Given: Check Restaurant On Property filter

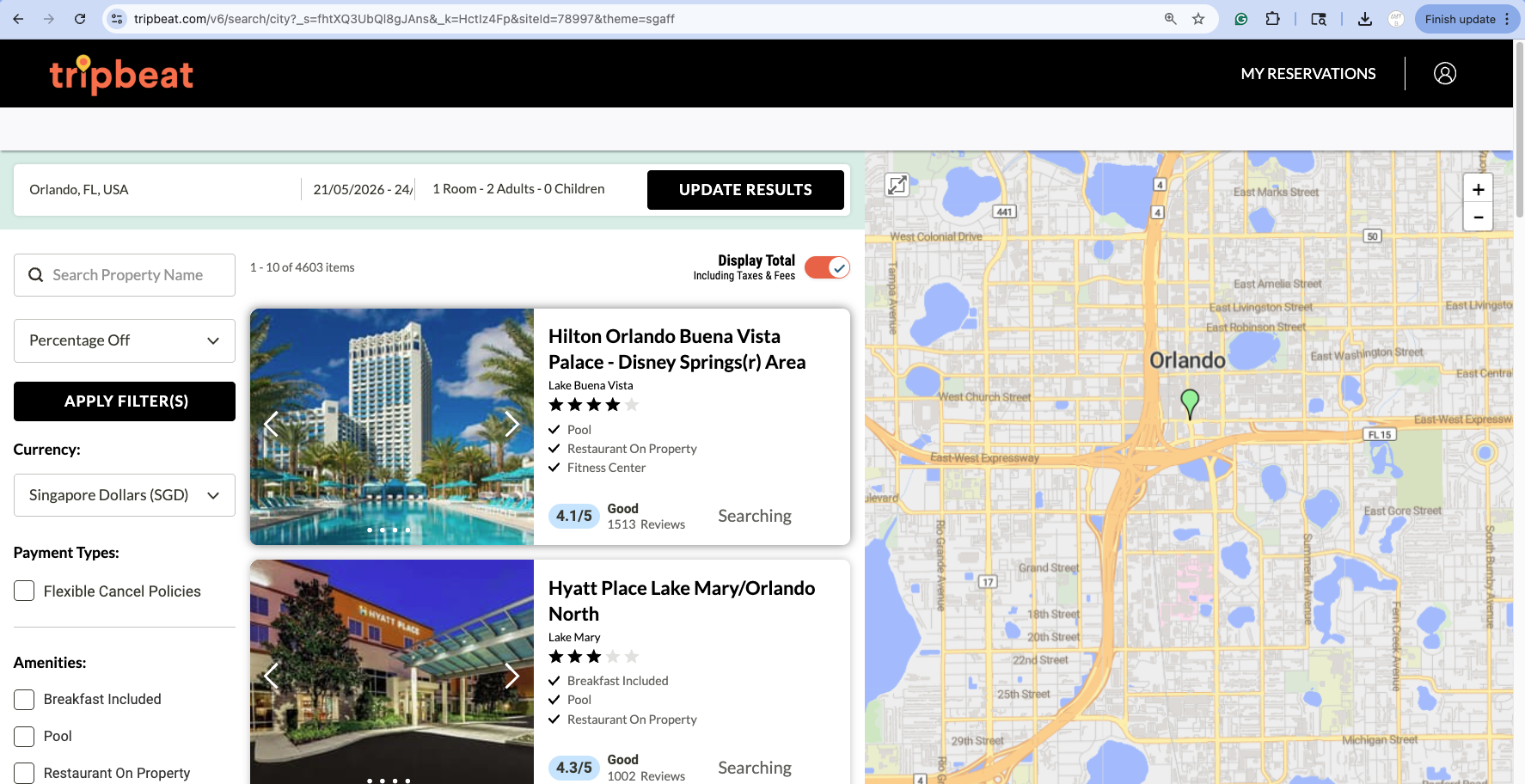Looking at the screenshot, I should pyautogui.click(x=24, y=773).
